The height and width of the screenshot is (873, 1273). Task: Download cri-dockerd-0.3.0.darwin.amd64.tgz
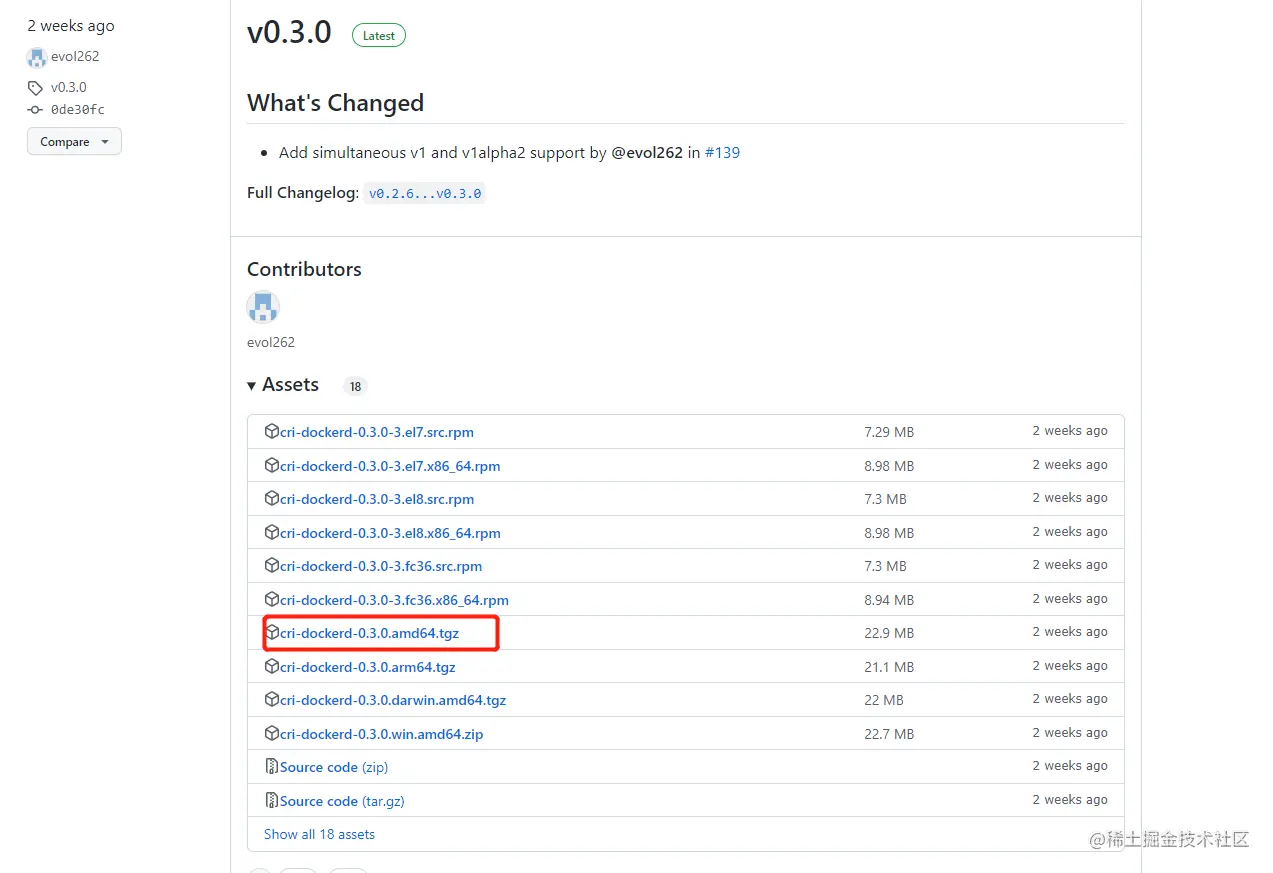pos(393,700)
